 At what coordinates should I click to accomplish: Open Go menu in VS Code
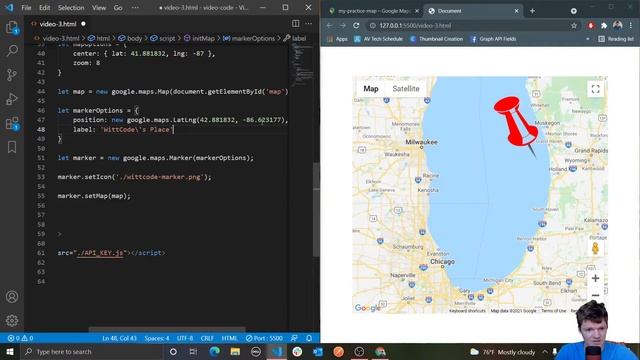[118, 8]
